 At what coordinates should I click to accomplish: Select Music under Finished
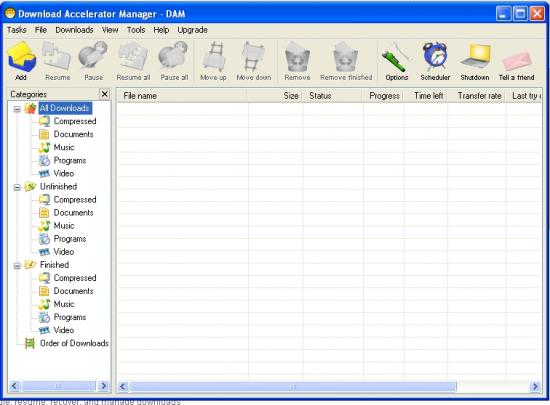point(64,304)
